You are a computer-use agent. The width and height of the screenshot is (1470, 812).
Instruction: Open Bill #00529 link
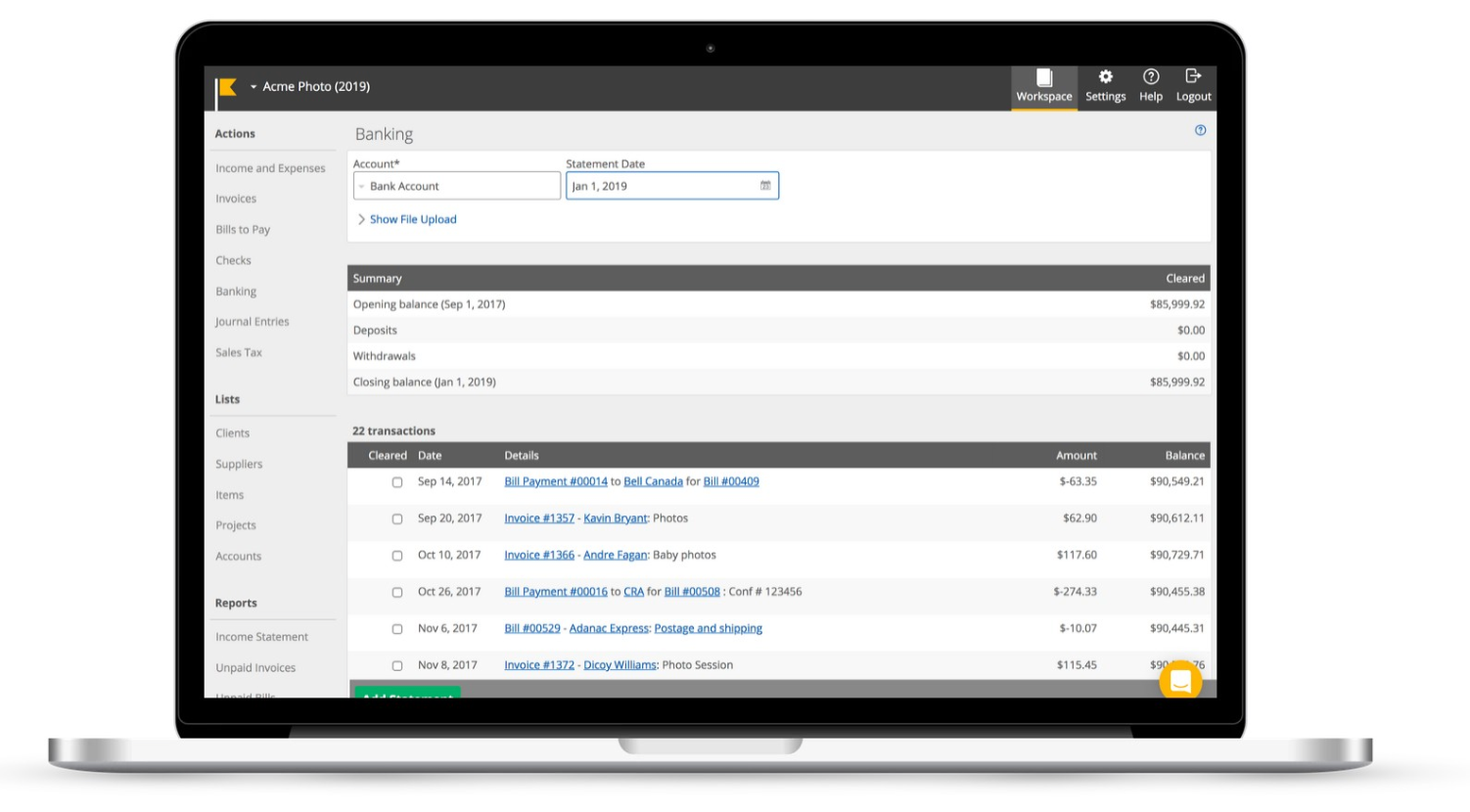pyautogui.click(x=532, y=628)
